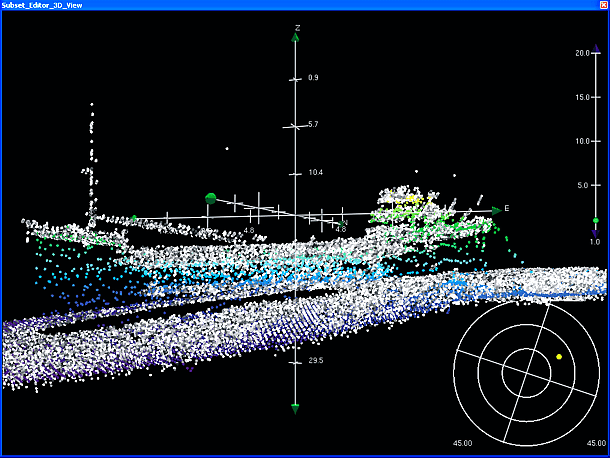Screen dimensions: 610x458
Task: Click the small green arrow at left axis end
Action: pyautogui.click(x=133, y=218)
